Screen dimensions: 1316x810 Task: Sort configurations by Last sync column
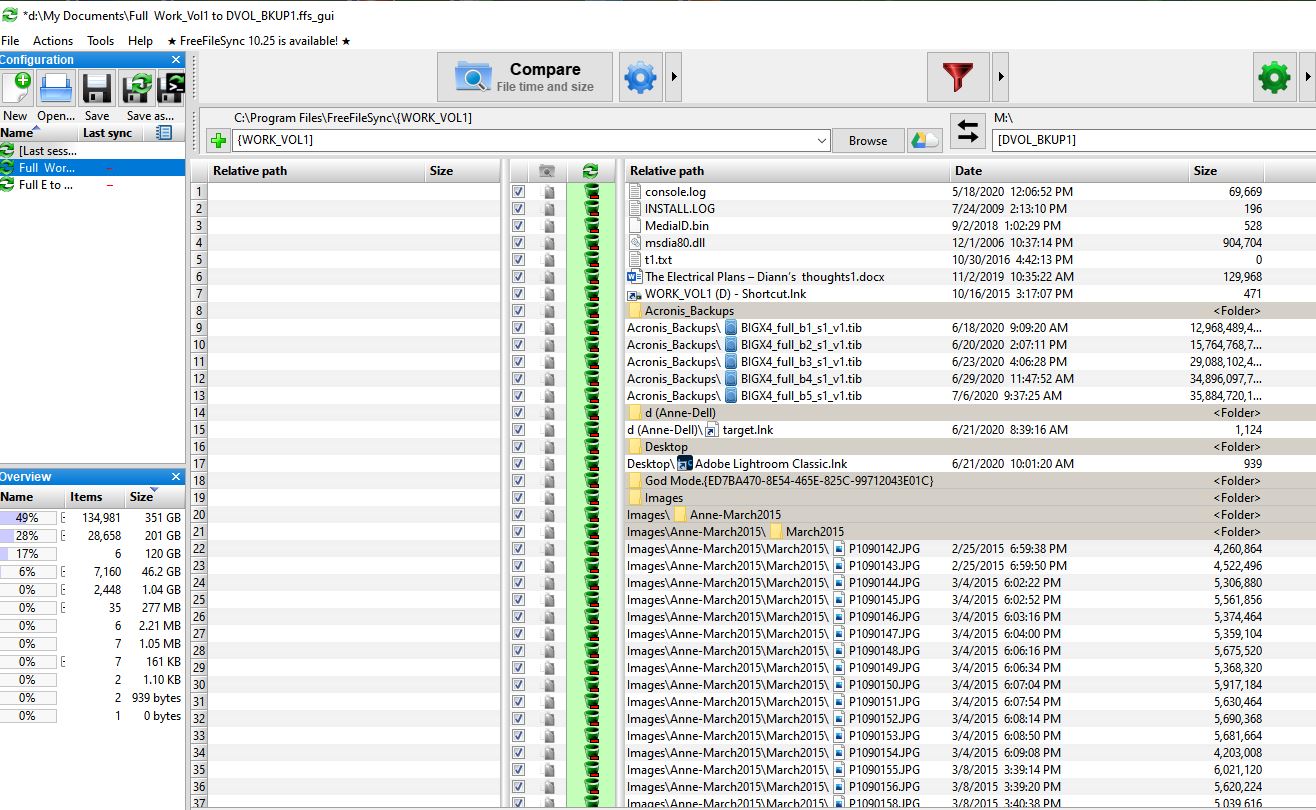[x=107, y=133]
